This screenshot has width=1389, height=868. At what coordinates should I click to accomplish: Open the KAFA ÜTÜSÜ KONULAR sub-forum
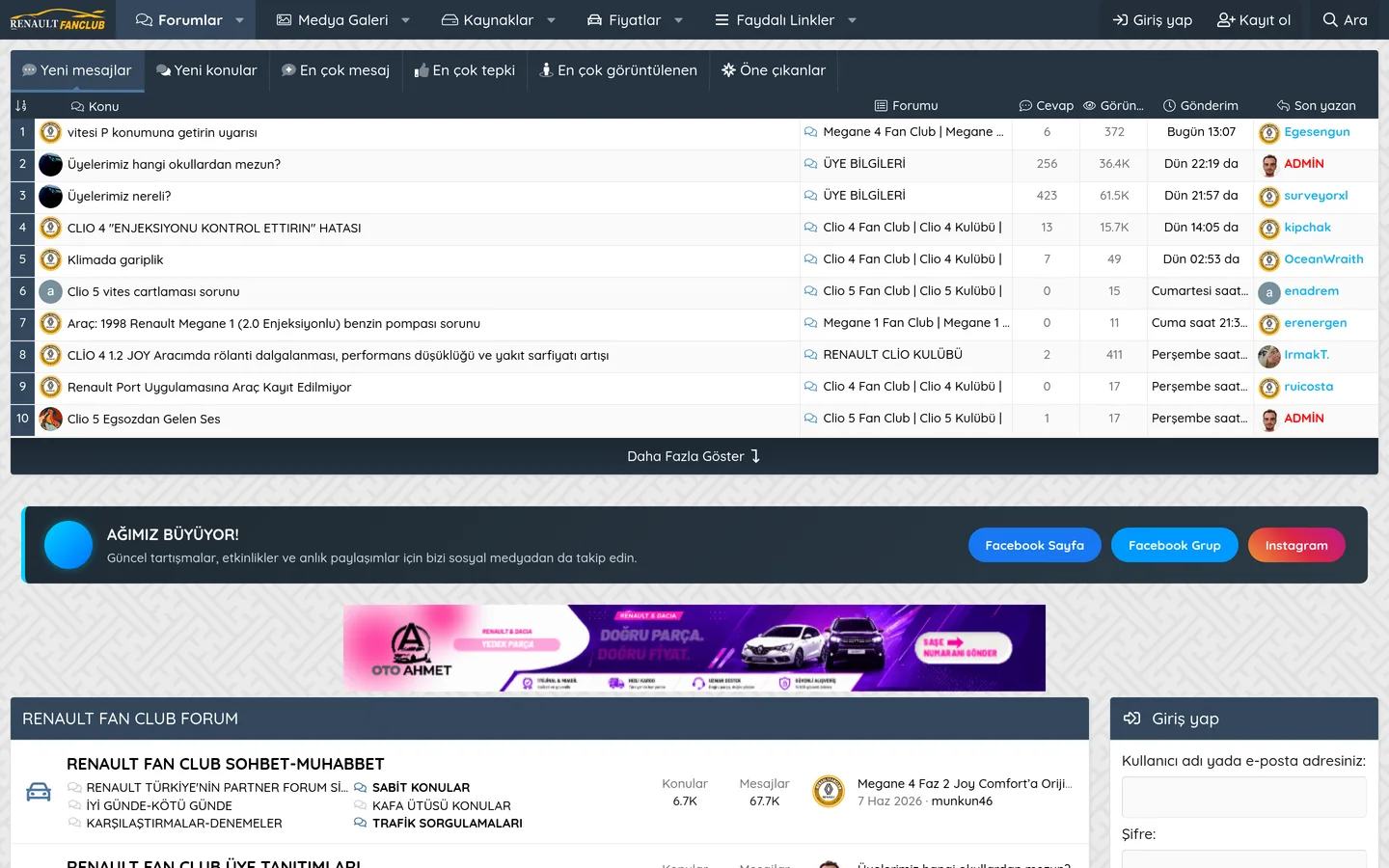442,805
